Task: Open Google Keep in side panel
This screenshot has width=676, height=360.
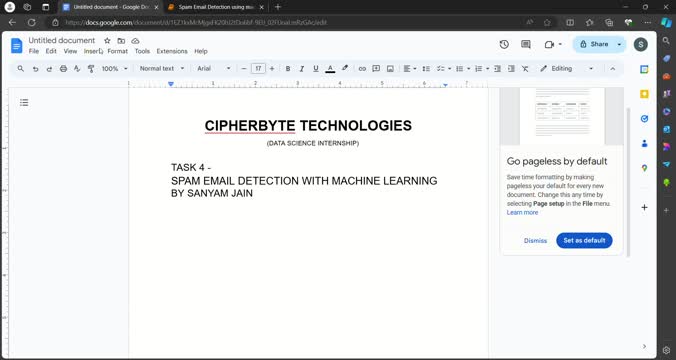Action: tap(644, 94)
